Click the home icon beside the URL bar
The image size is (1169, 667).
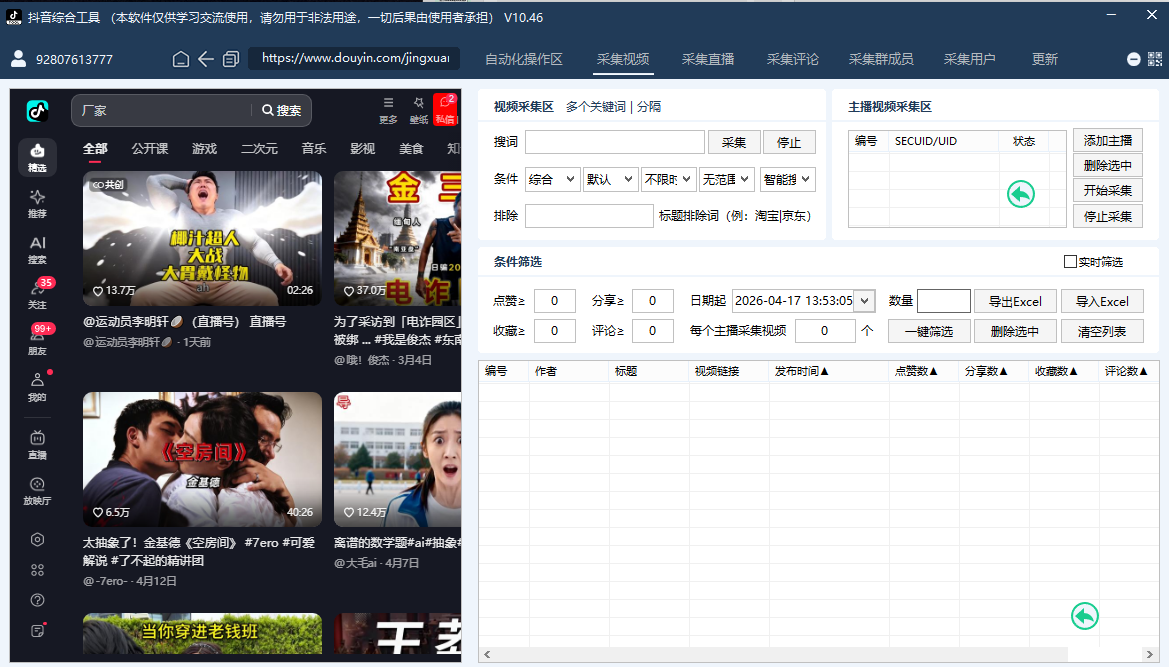[180, 59]
